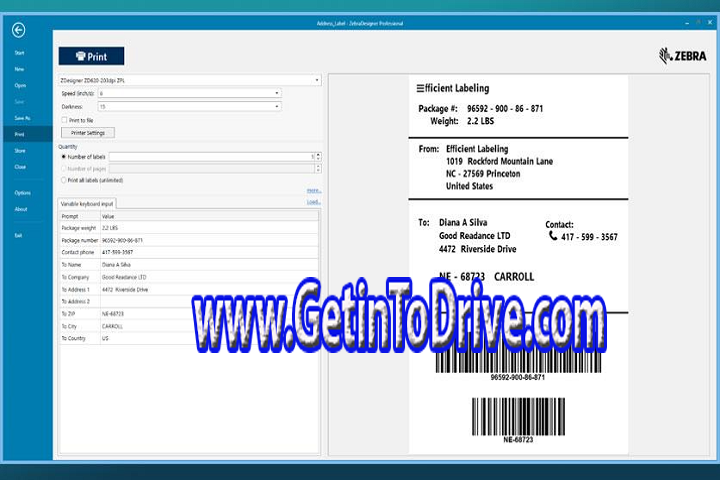
Task: Edit To Name value Diana A Silva
Action: (x=209, y=265)
